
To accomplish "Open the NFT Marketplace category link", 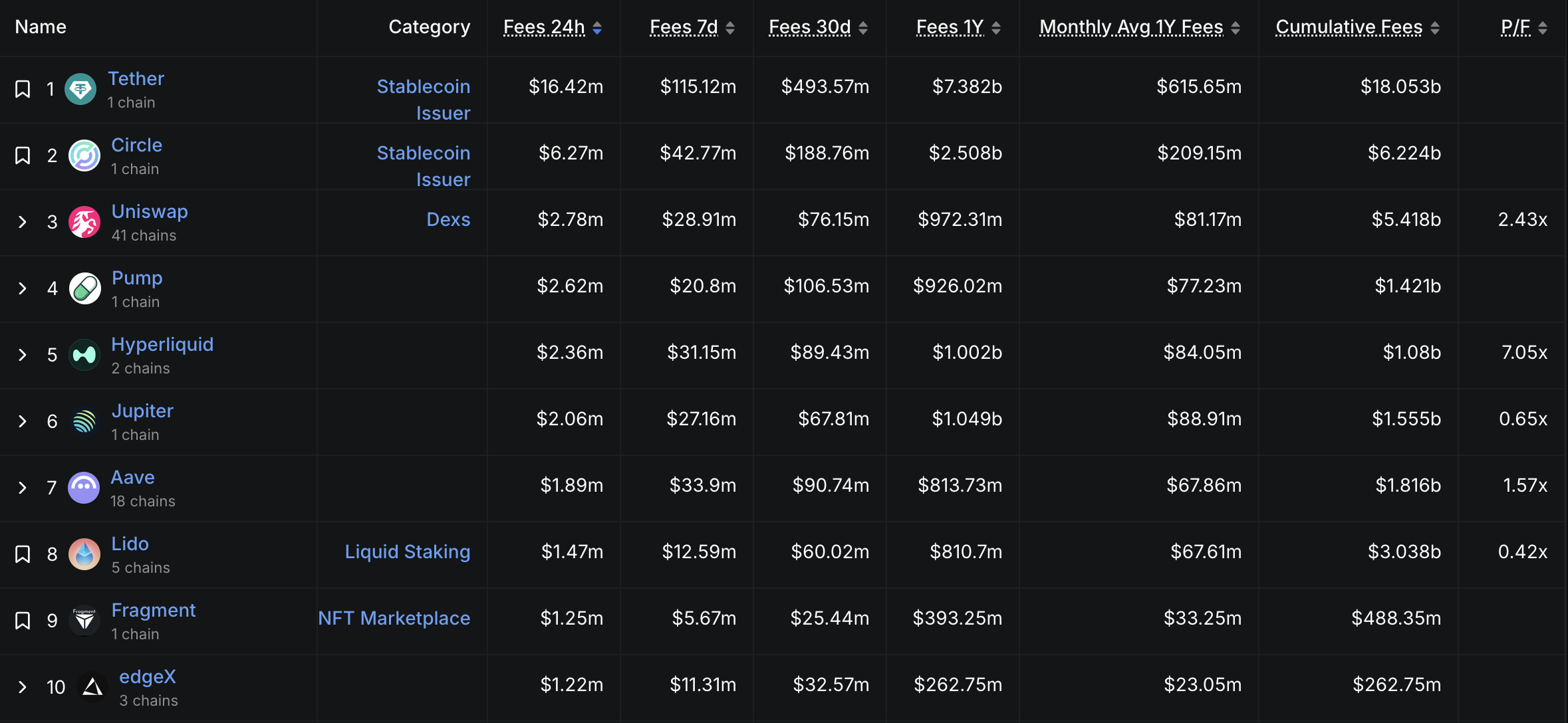I will (x=394, y=618).
